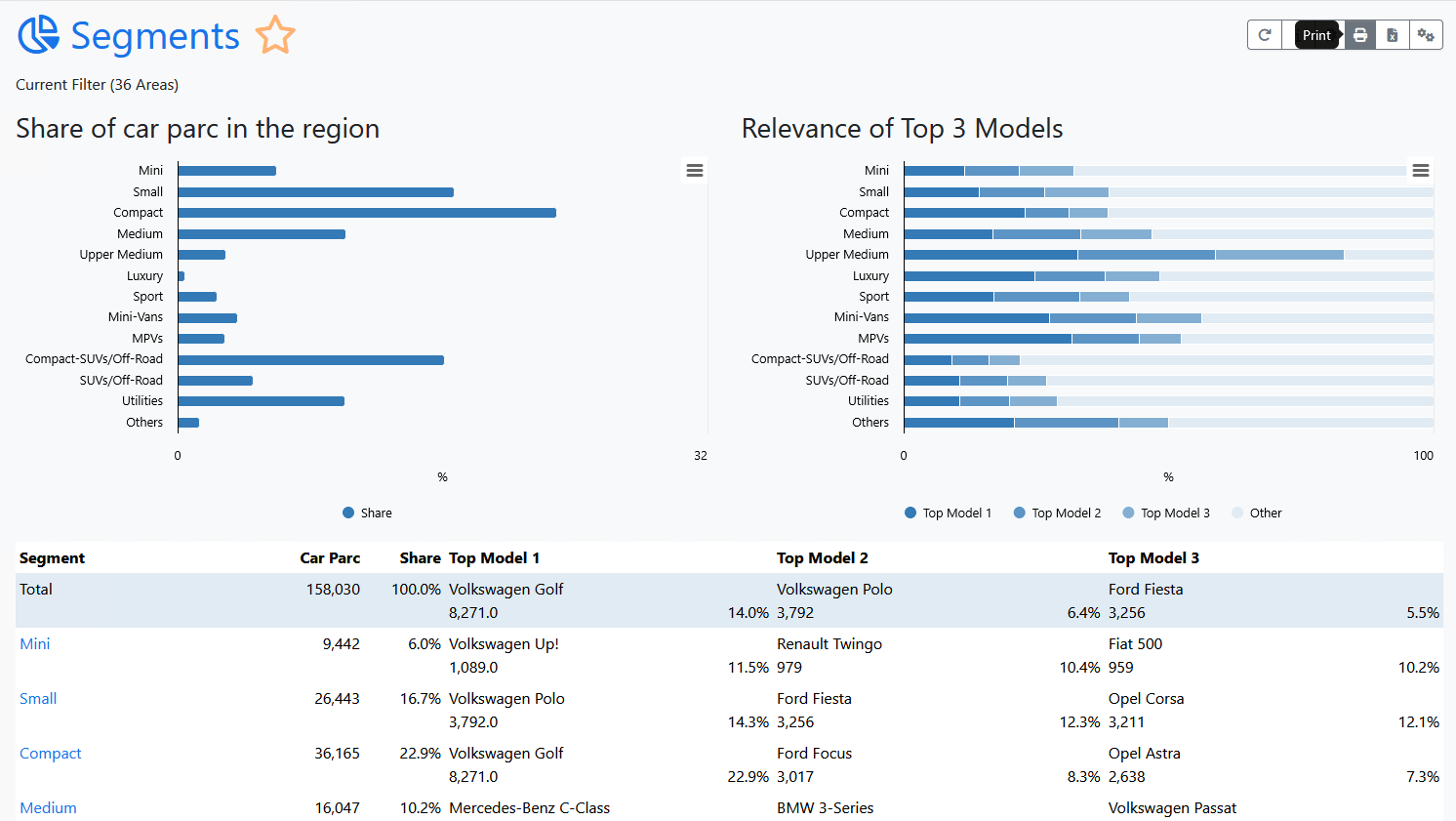The image size is (1456, 821).
Task: Click the Medium bar in the Share chart
Action: pos(262,234)
